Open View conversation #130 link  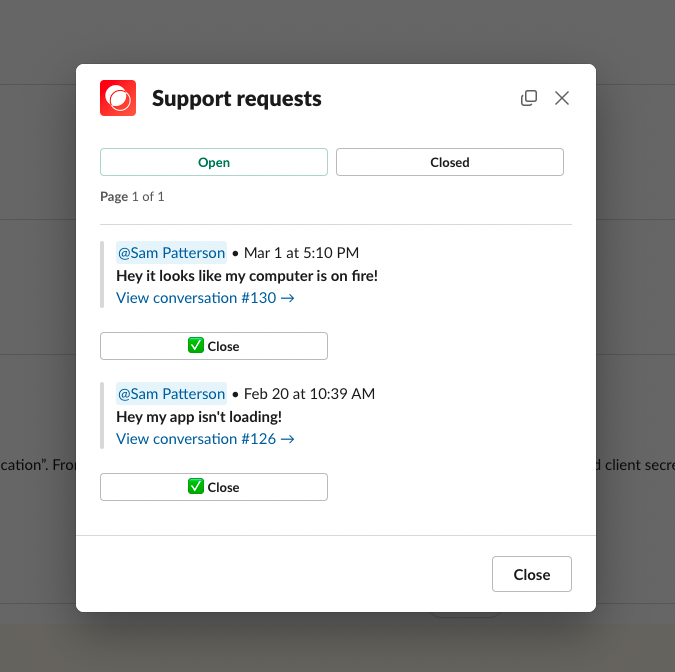point(205,297)
